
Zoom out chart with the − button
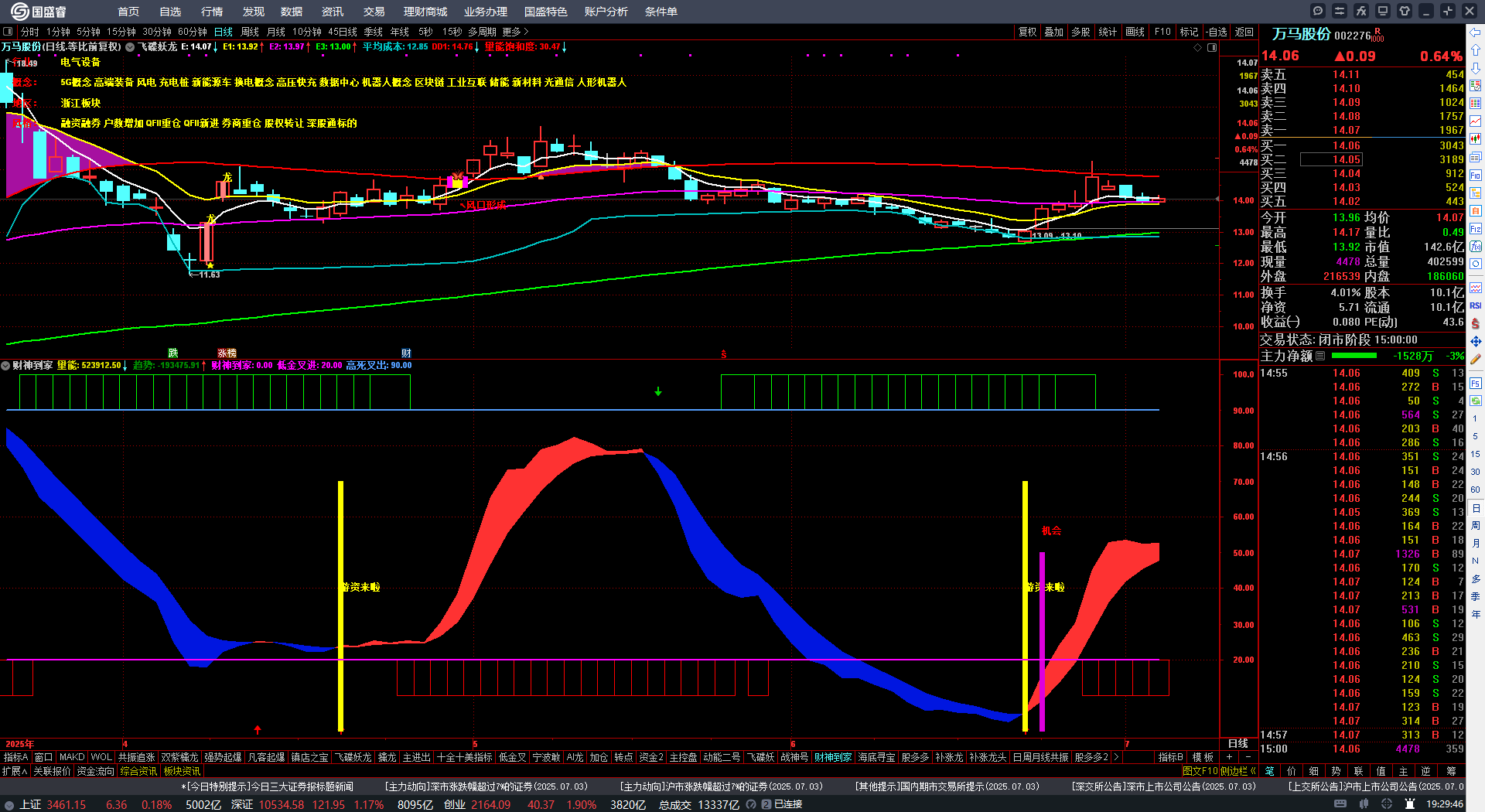[1248, 757]
